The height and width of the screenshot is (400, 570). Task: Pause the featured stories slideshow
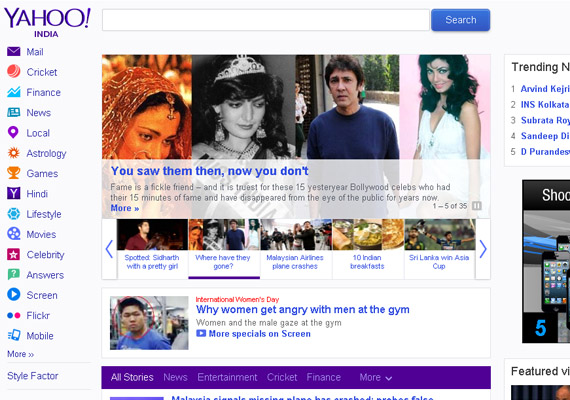pos(477,206)
